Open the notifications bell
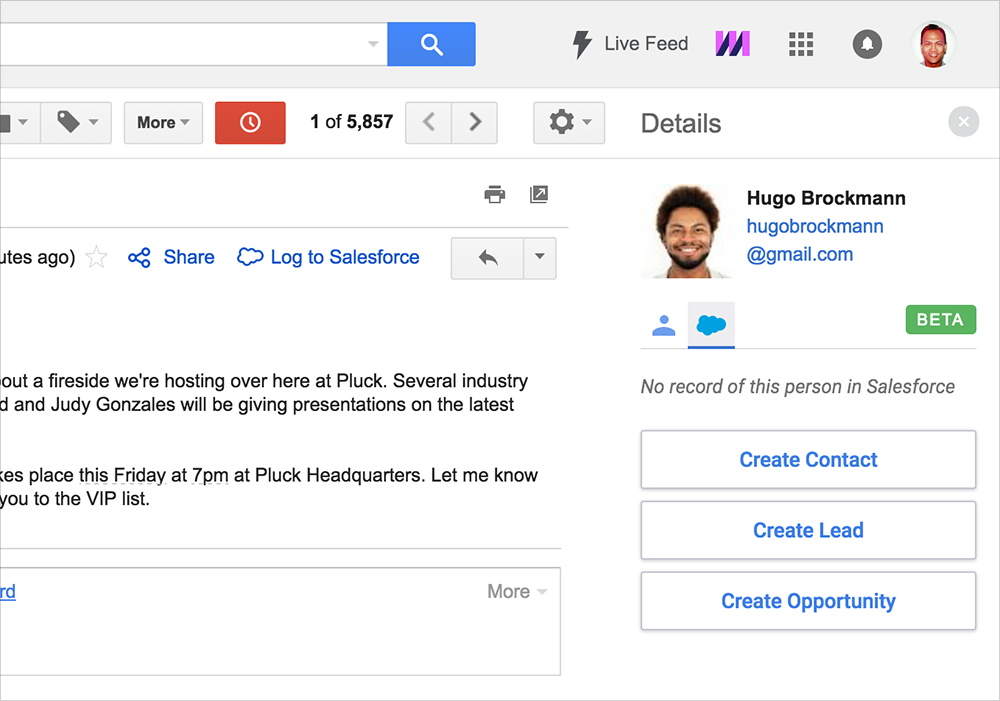Image resolution: width=1000 pixels, height=701 pixels. point(867,44)
